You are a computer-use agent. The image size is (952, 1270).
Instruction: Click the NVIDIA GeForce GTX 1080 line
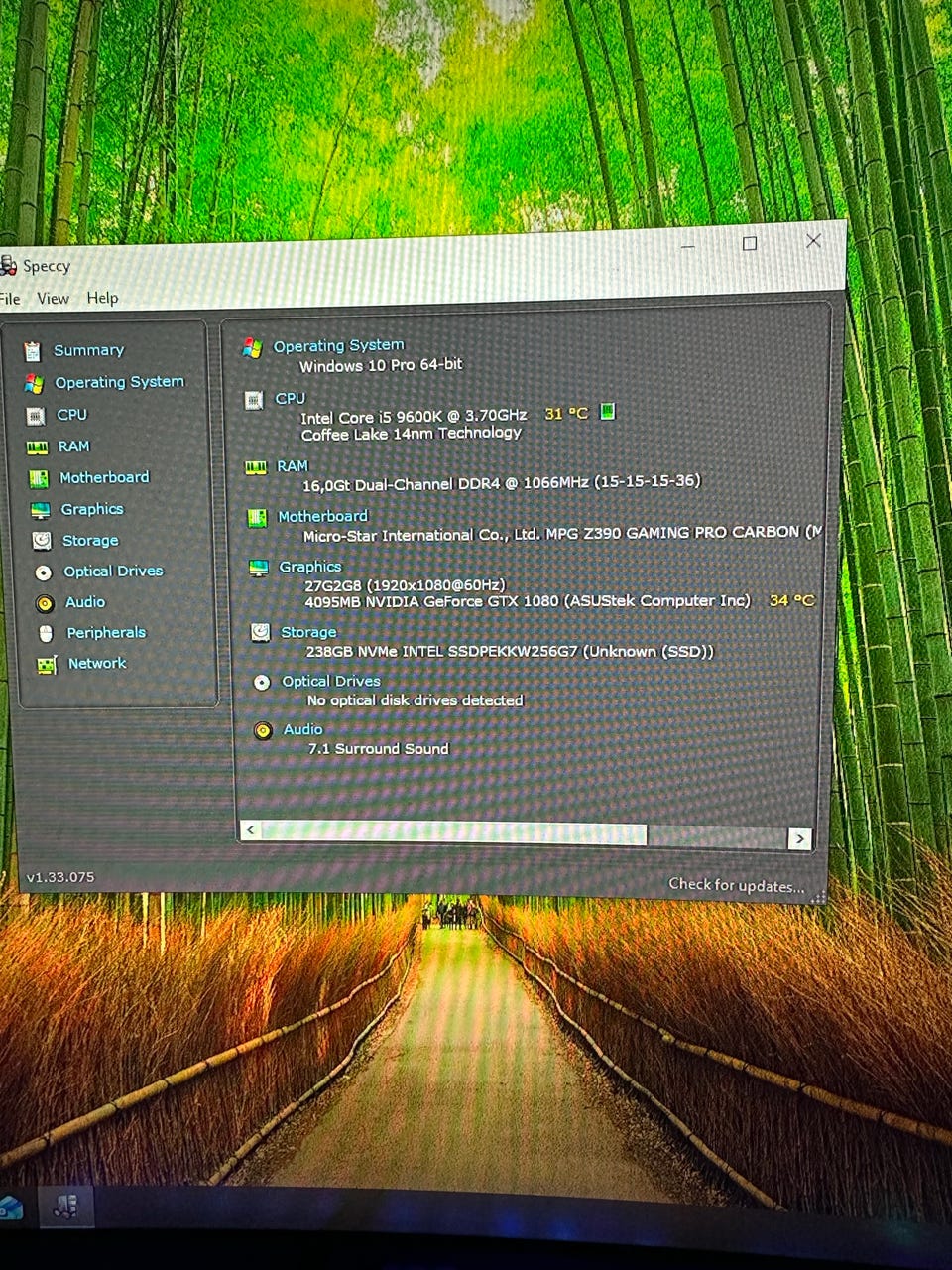click(x=528, y=601)
